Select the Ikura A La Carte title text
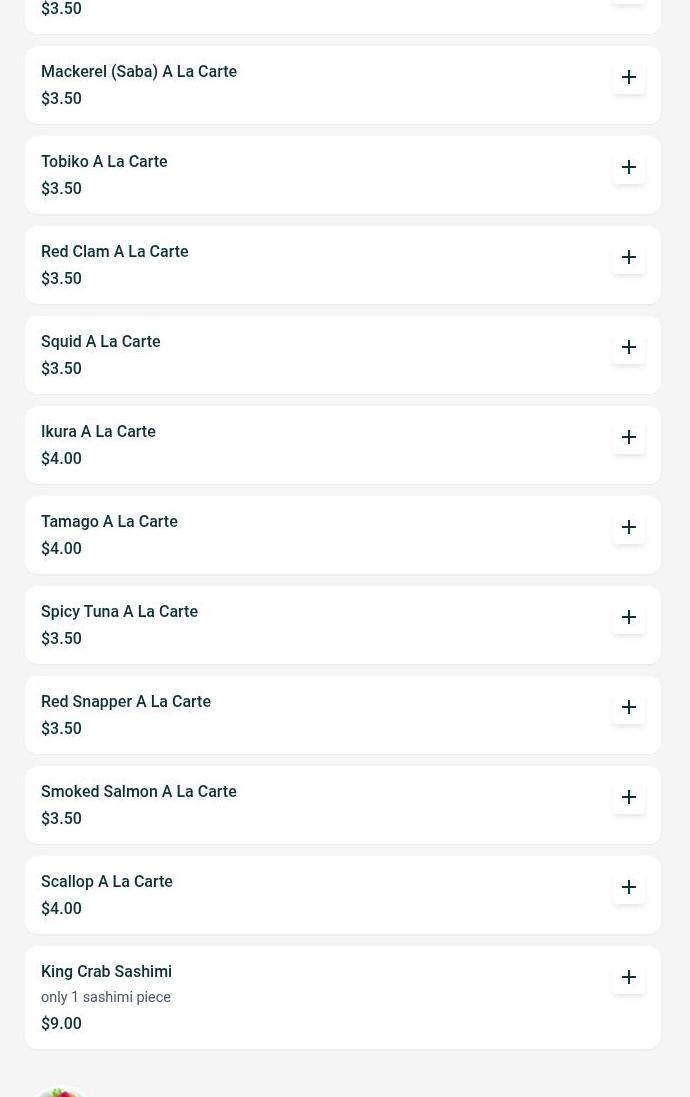 coord(98,432)
